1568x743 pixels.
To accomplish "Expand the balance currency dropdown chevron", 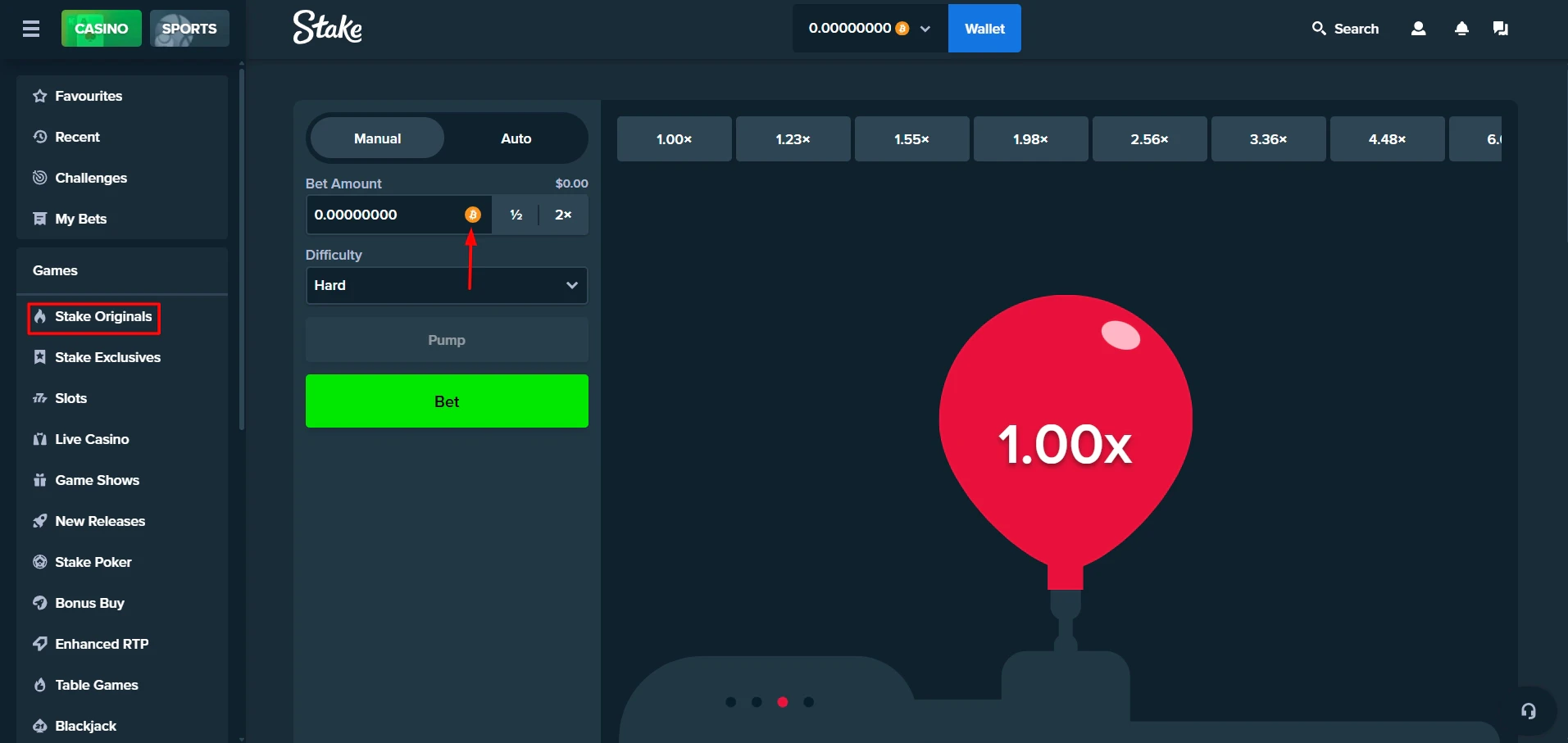I will tap(925, 29).
